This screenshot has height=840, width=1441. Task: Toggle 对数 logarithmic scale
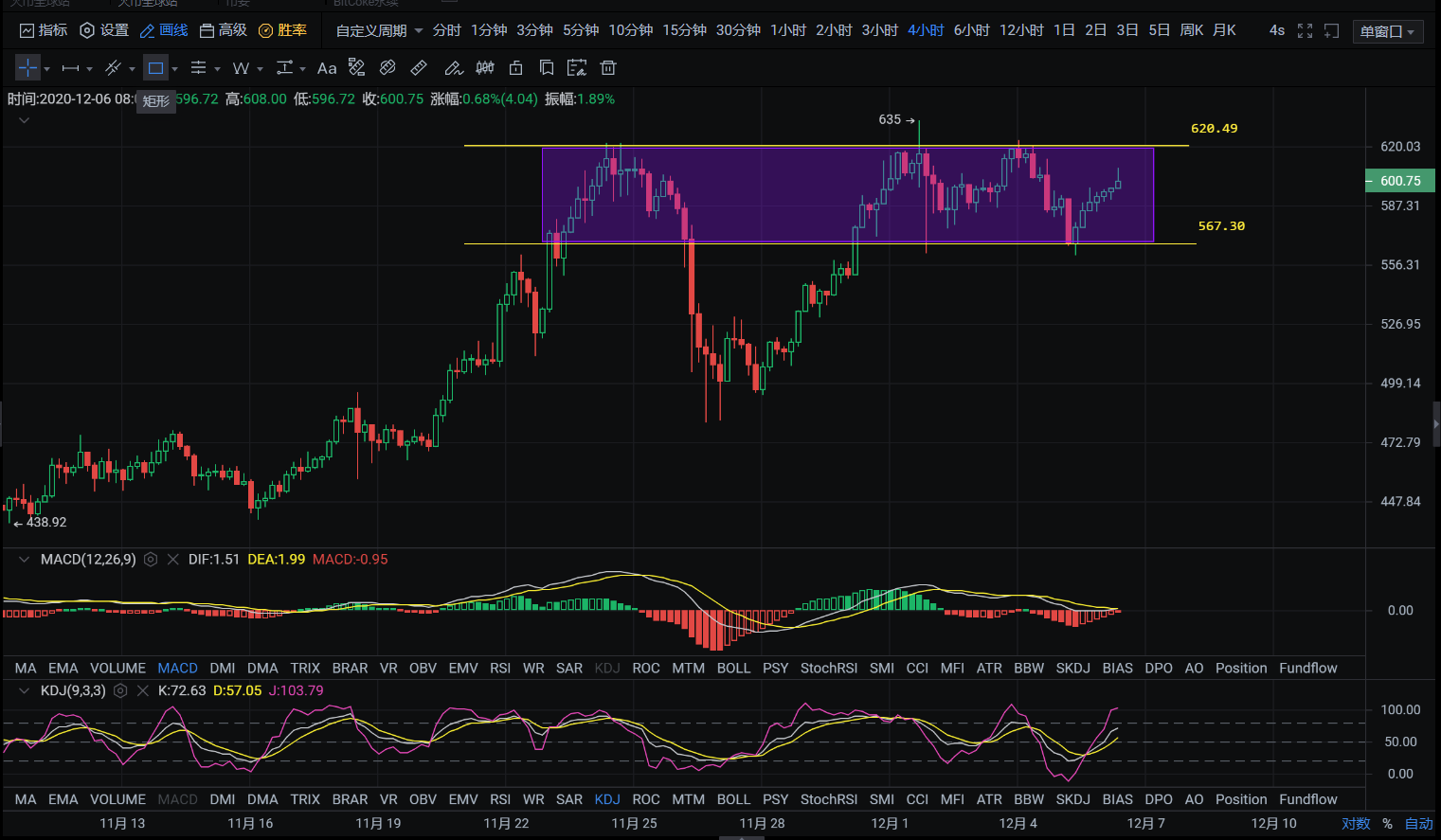(1356, 824)
